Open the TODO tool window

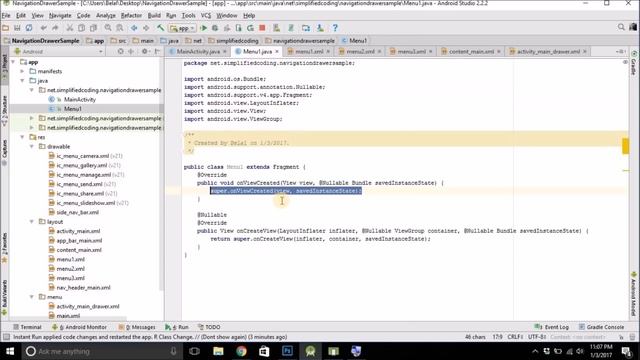[209, 327]
